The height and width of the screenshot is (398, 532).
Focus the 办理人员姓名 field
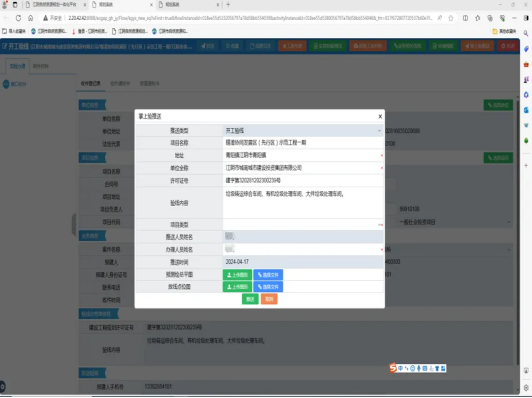(303, 249)
